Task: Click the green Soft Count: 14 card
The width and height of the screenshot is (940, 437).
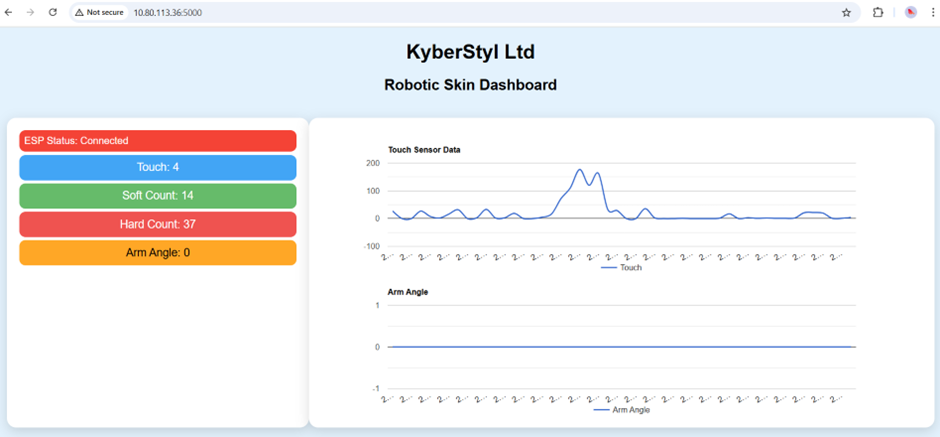Action: click(158, 195)
